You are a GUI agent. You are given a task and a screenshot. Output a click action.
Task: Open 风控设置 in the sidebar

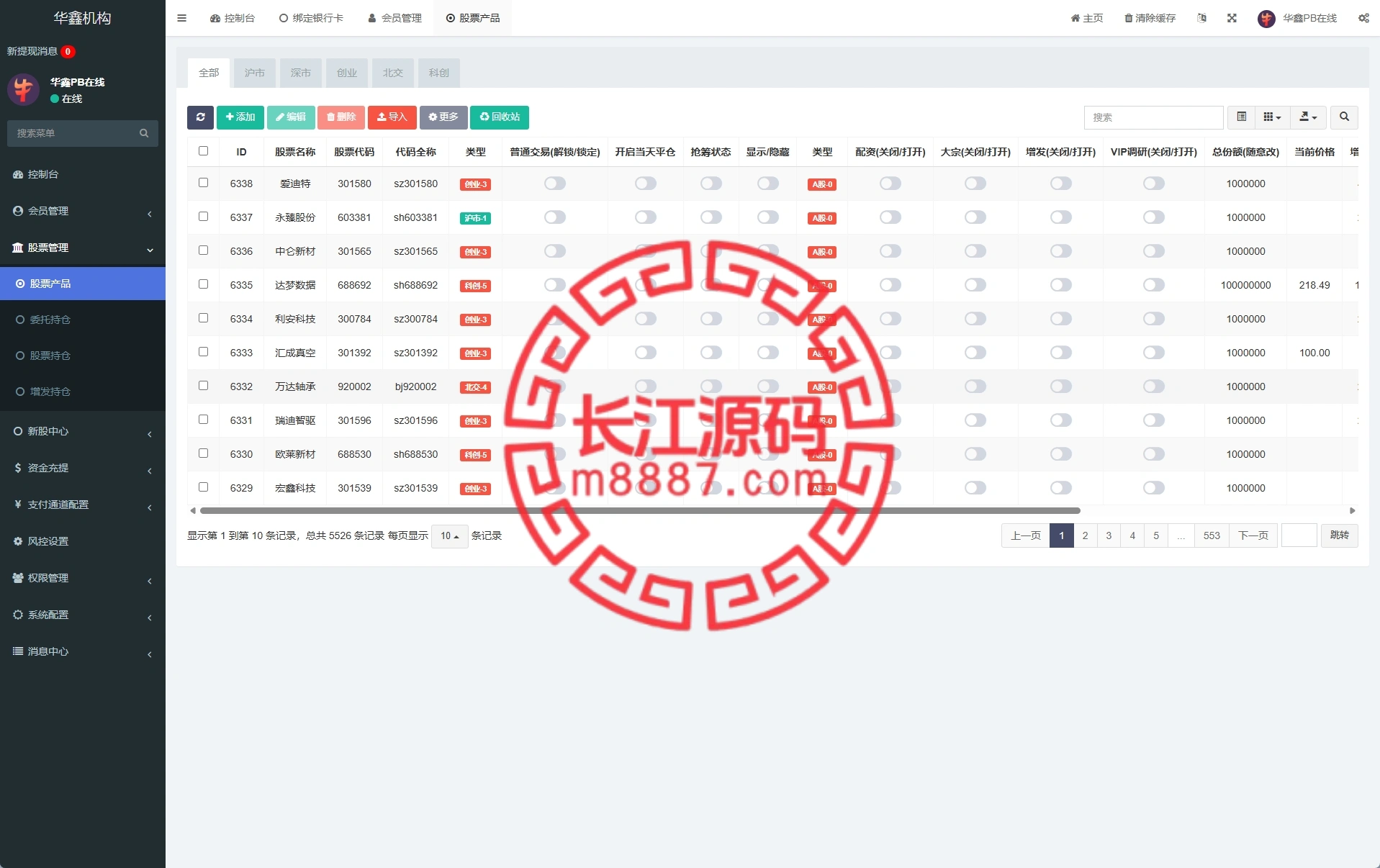tap(83, 541)
